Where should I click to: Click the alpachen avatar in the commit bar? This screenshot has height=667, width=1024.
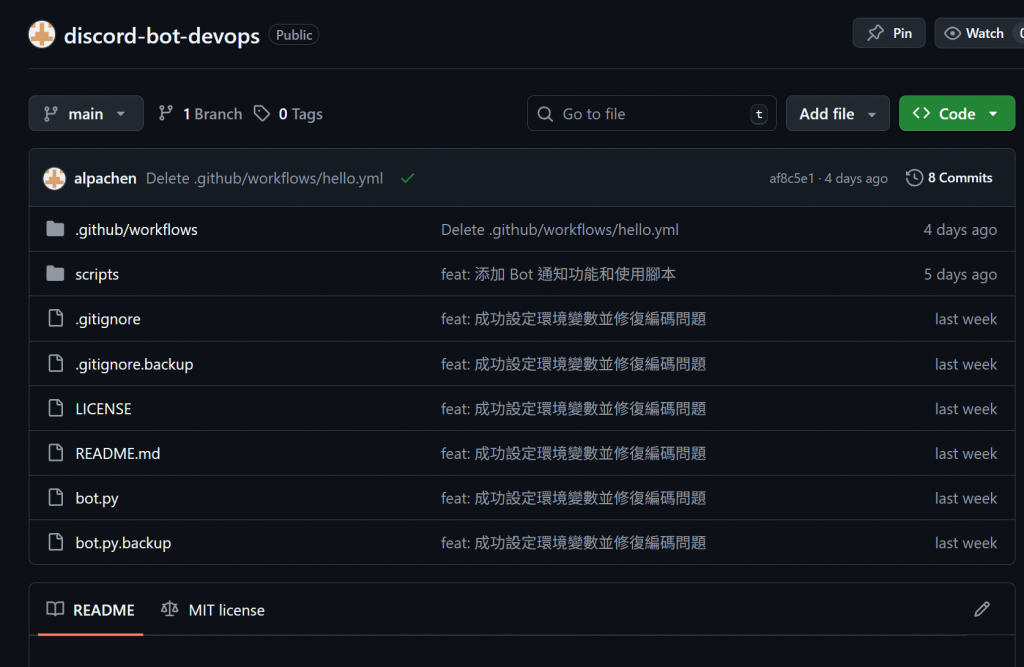[54, 178]
